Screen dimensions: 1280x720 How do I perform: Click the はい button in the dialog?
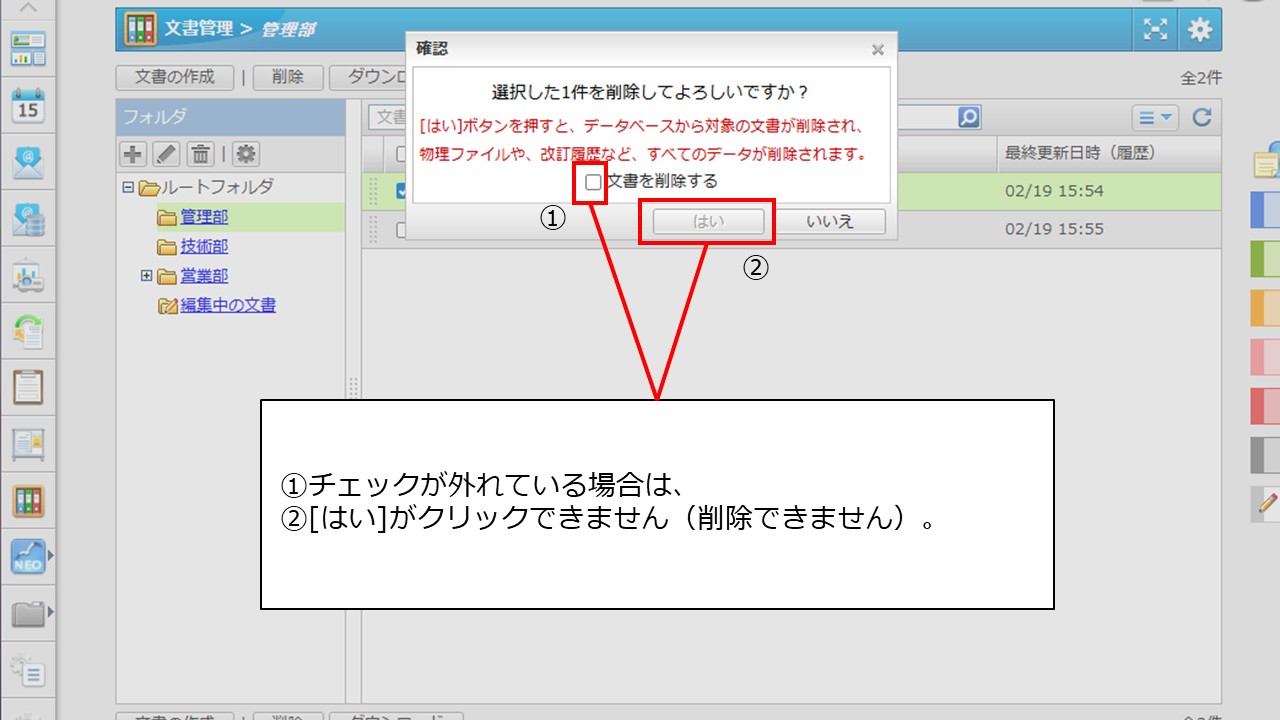click(708, 222)
